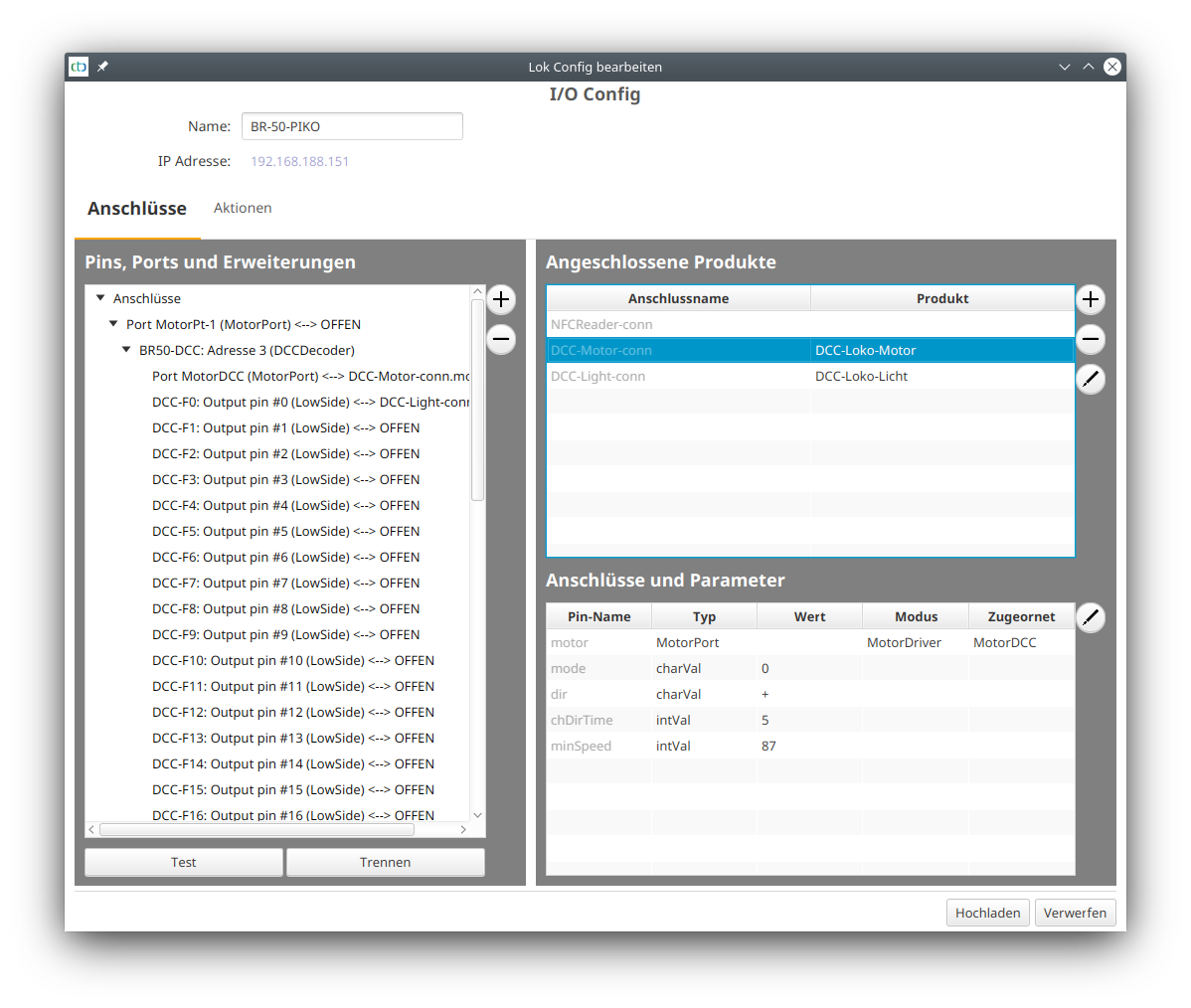Switch to the Aktionen tab
The height and width of the screenshot is (1008, 1191).
[x=243, y=208]
